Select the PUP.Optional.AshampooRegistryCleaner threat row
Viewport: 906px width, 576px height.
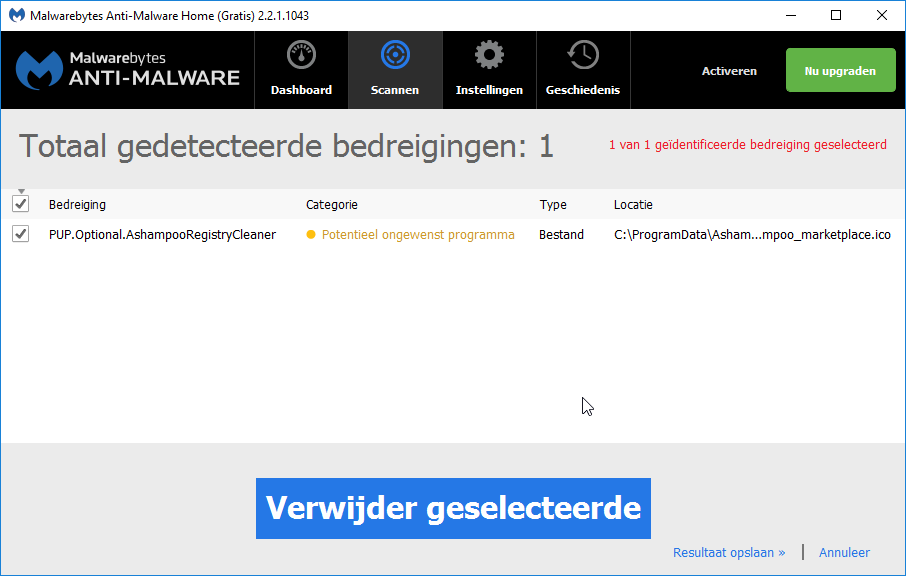pyautogui.click(x=162, y=234)
